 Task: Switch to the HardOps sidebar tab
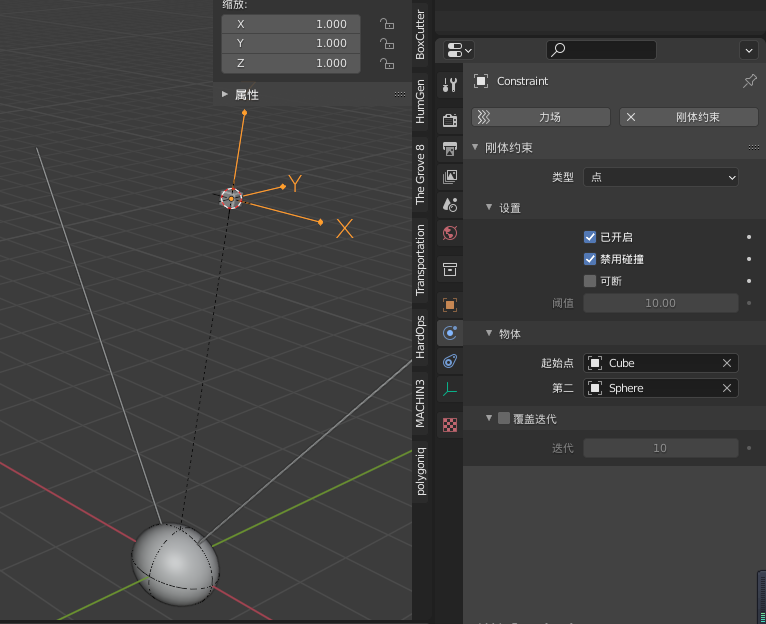tap(420, 337)
